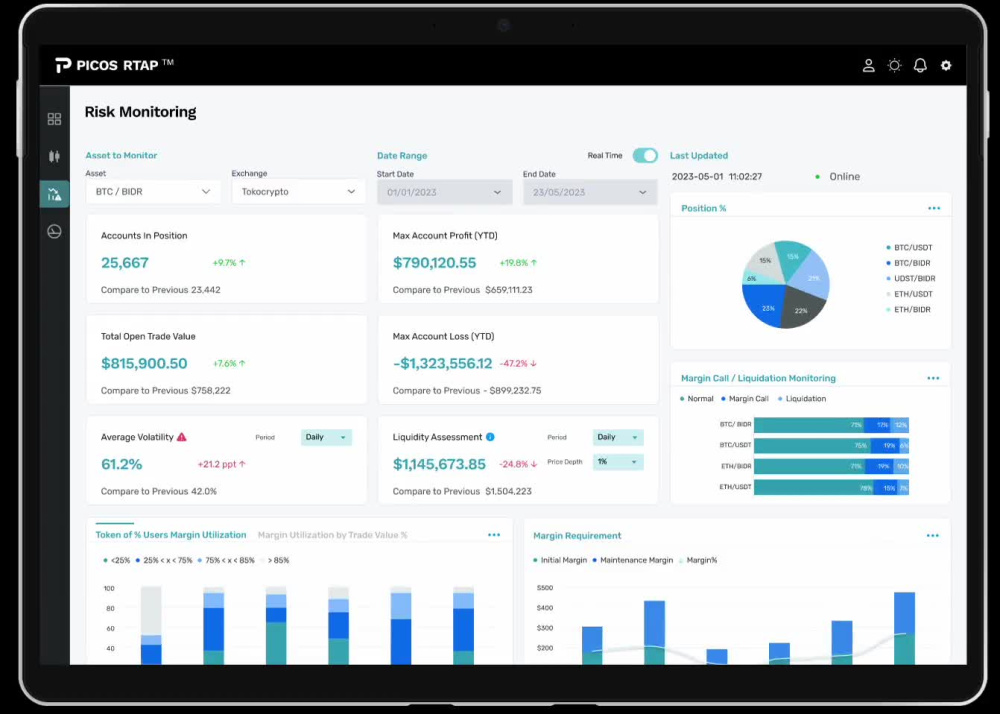Click the PICOS RTAP logo

pyautogui.click(x=114, y=65)
